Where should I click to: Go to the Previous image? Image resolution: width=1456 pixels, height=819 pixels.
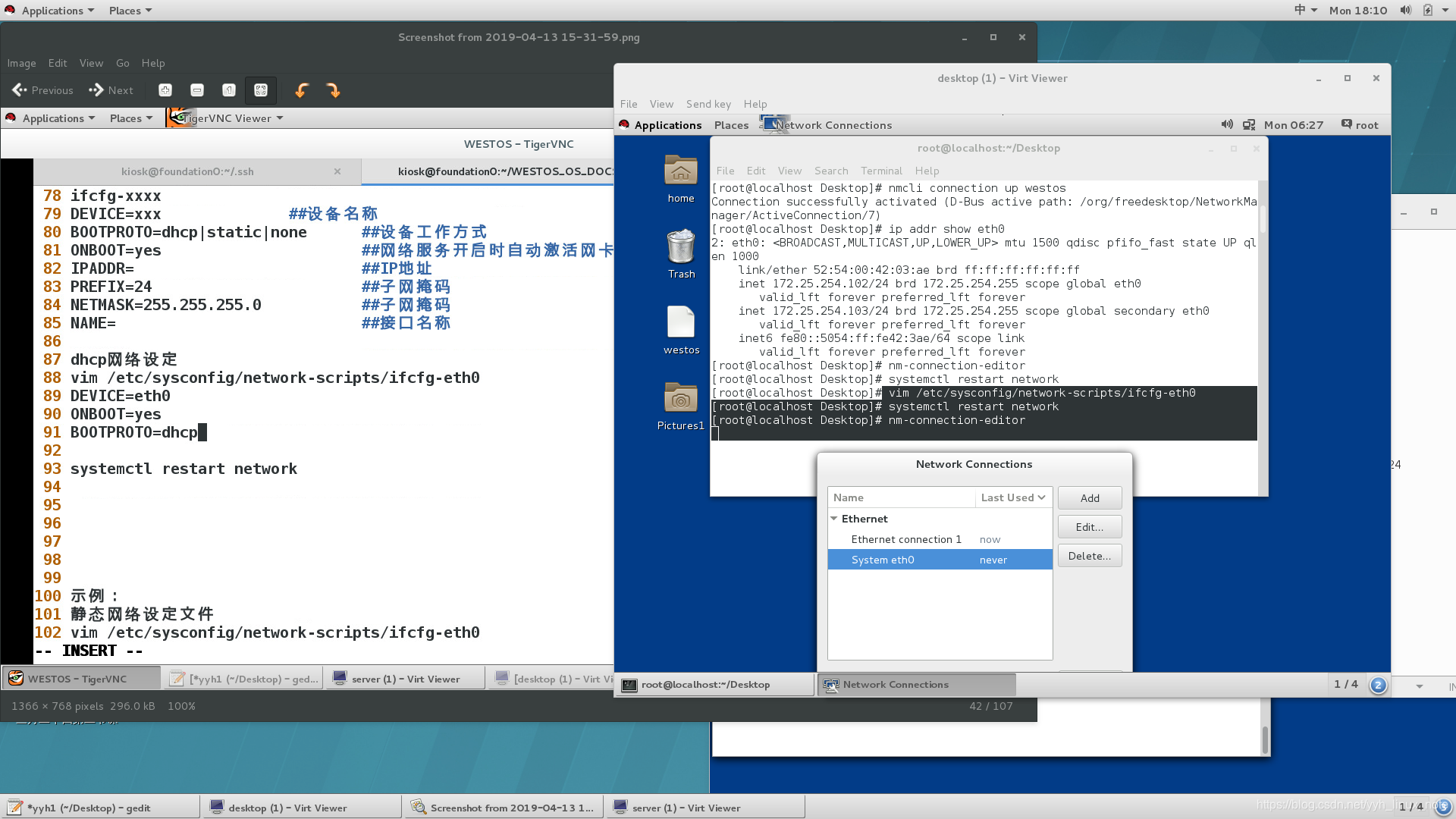[x=43, y=90]
